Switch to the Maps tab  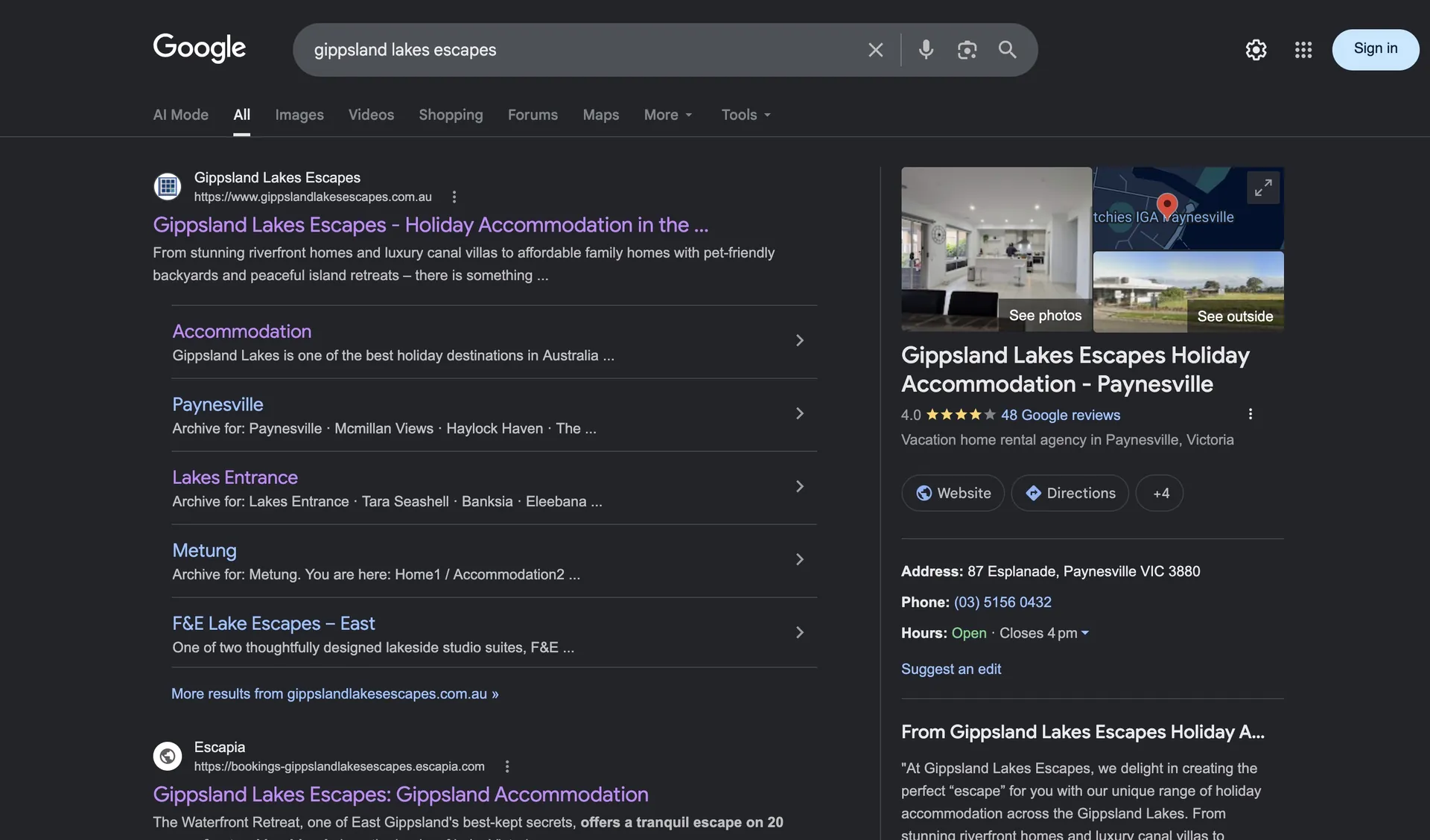(600, 115)
